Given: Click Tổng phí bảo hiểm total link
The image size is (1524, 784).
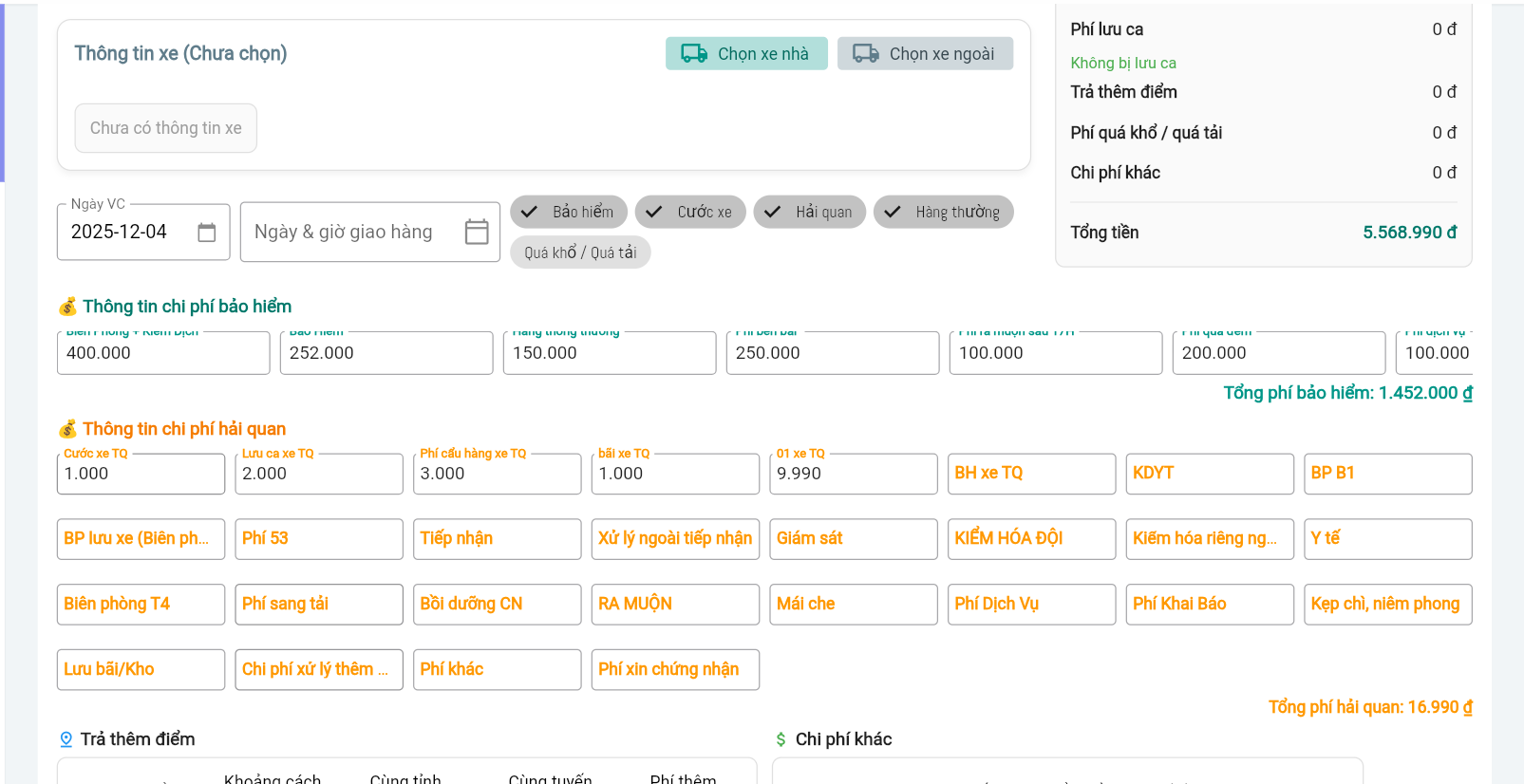Looking at the screenshot, I should [1347, 393].
